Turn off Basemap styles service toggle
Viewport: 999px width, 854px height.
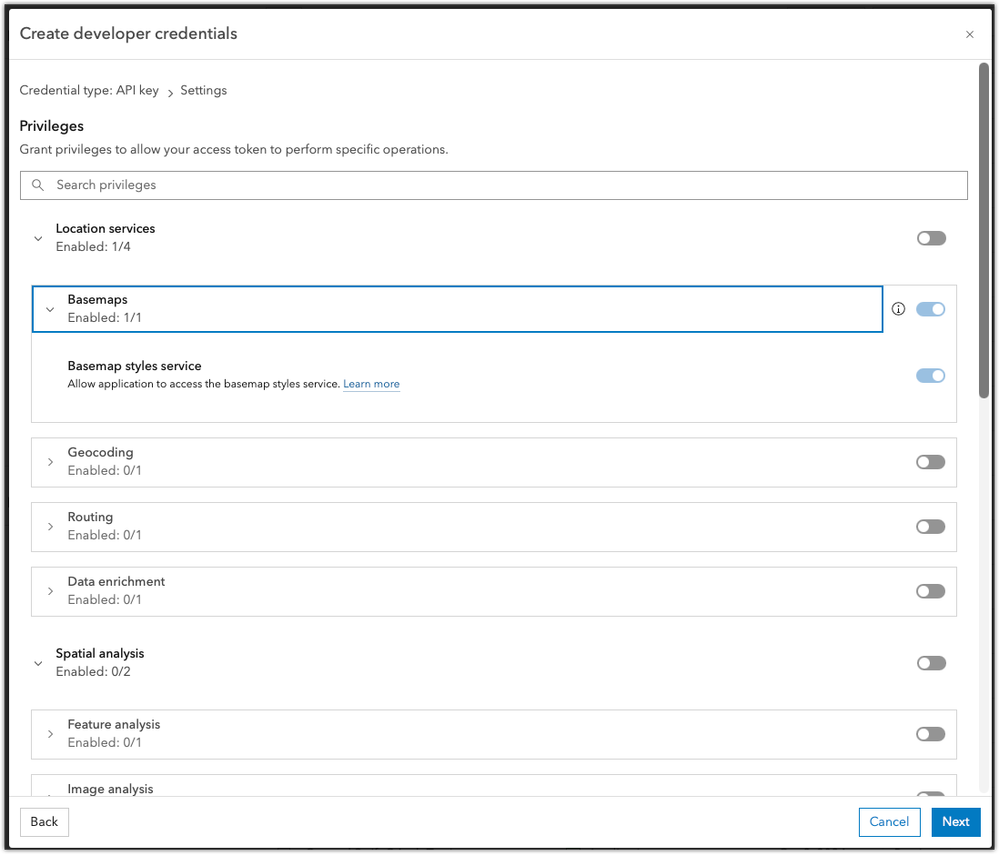click(x=930, y=376)
